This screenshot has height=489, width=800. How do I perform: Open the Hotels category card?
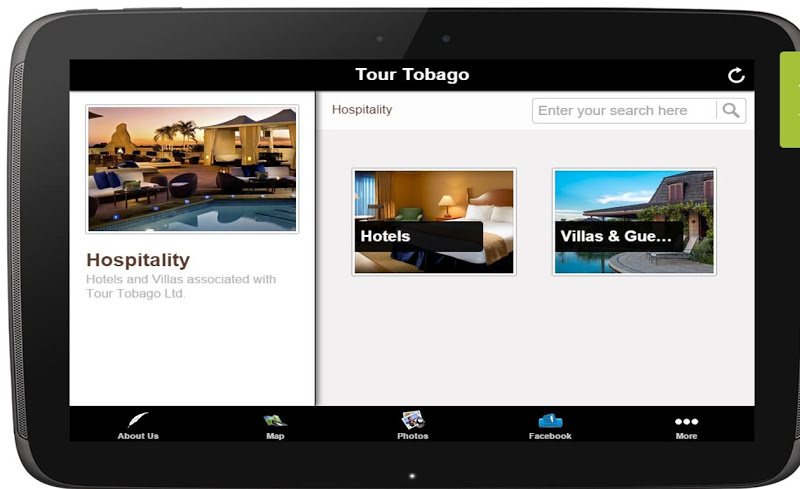coord(434,222)
